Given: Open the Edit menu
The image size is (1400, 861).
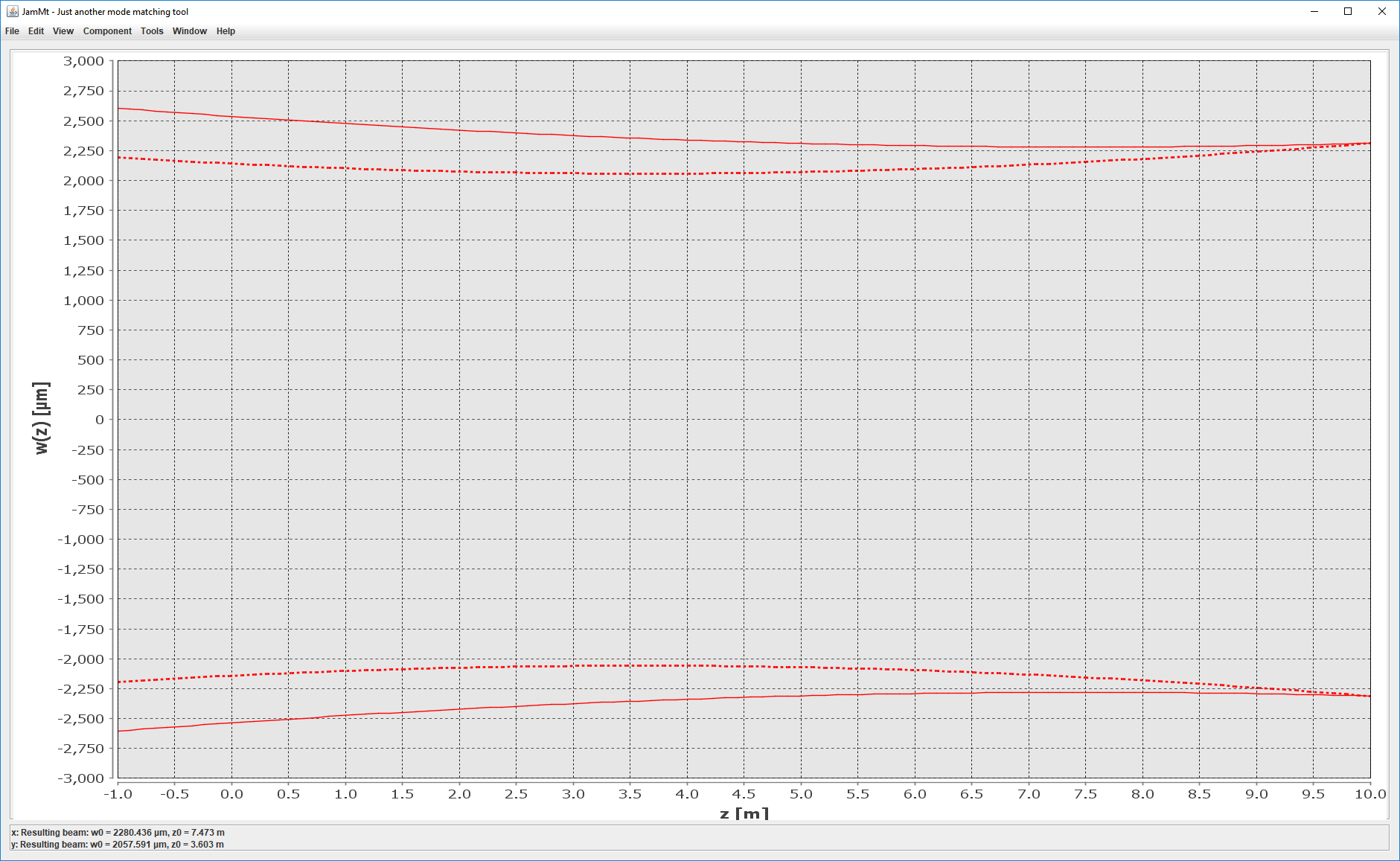Looking at the screenshot, I should tap(36, 31).
